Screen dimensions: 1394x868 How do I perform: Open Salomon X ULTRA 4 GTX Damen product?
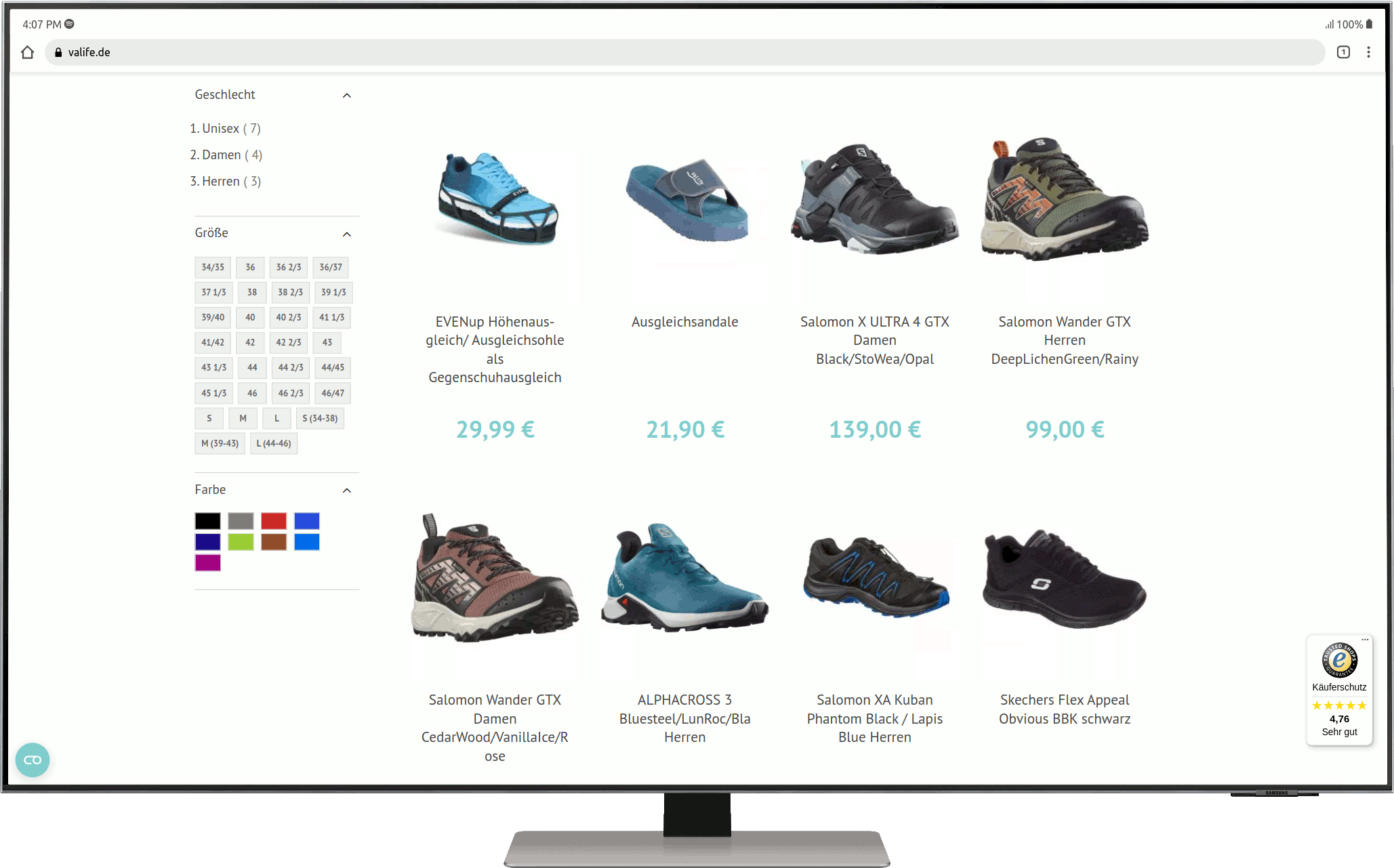click(x=874, y=339)
